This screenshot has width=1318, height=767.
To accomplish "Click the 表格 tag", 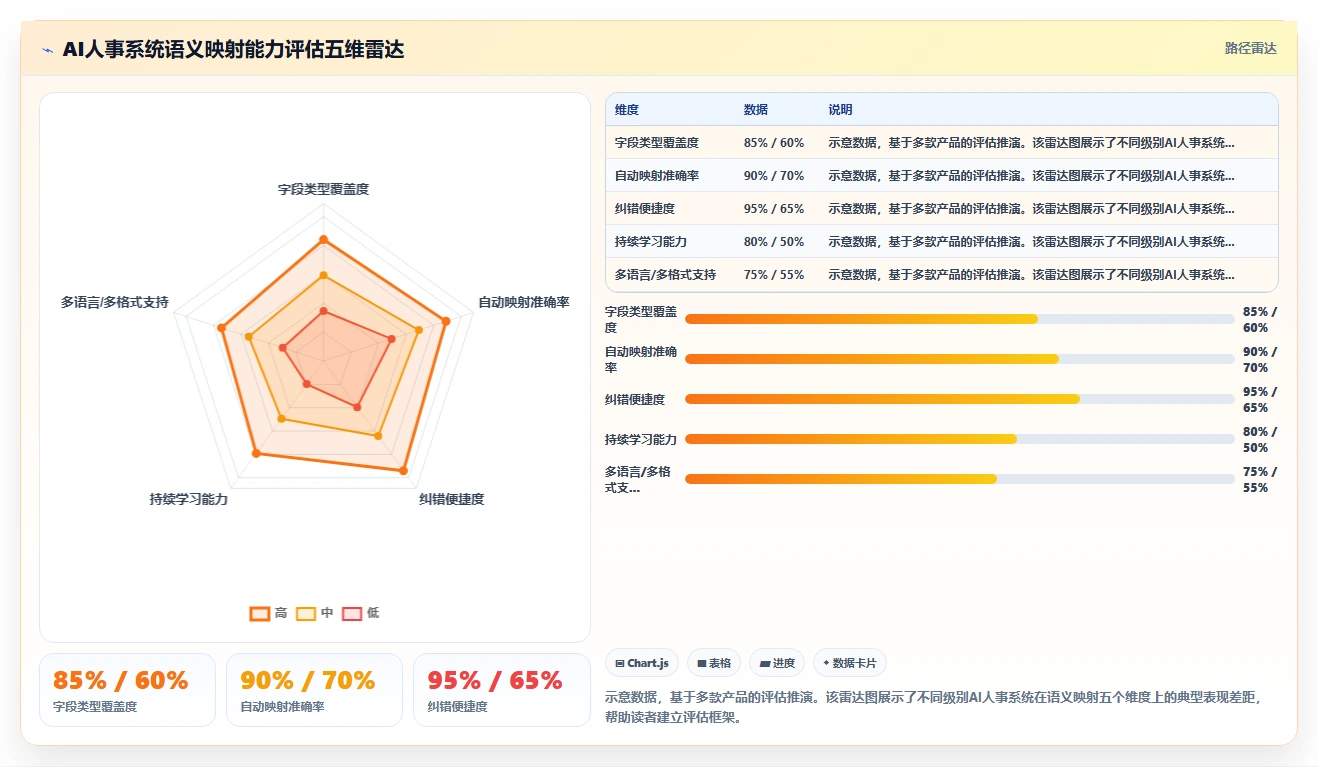I will [x=714, y=663].
